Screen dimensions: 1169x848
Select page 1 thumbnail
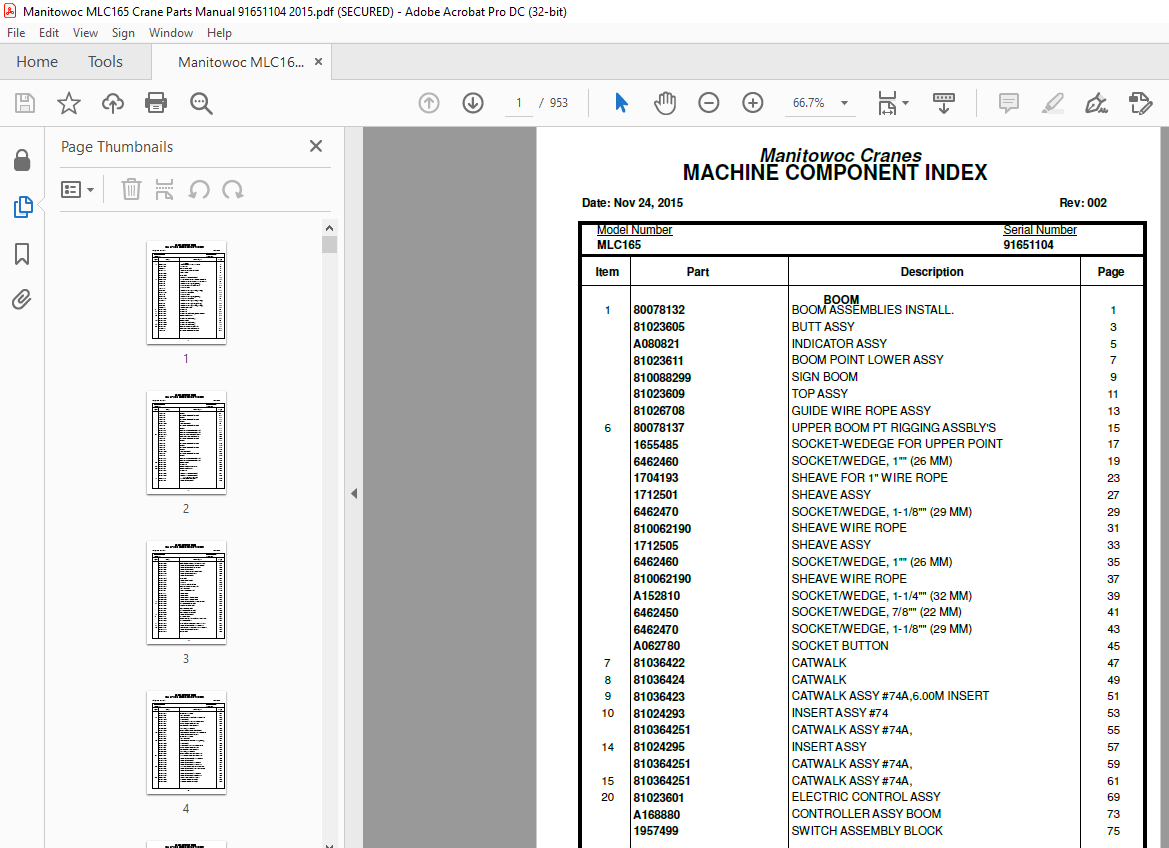tap(186, 292)
